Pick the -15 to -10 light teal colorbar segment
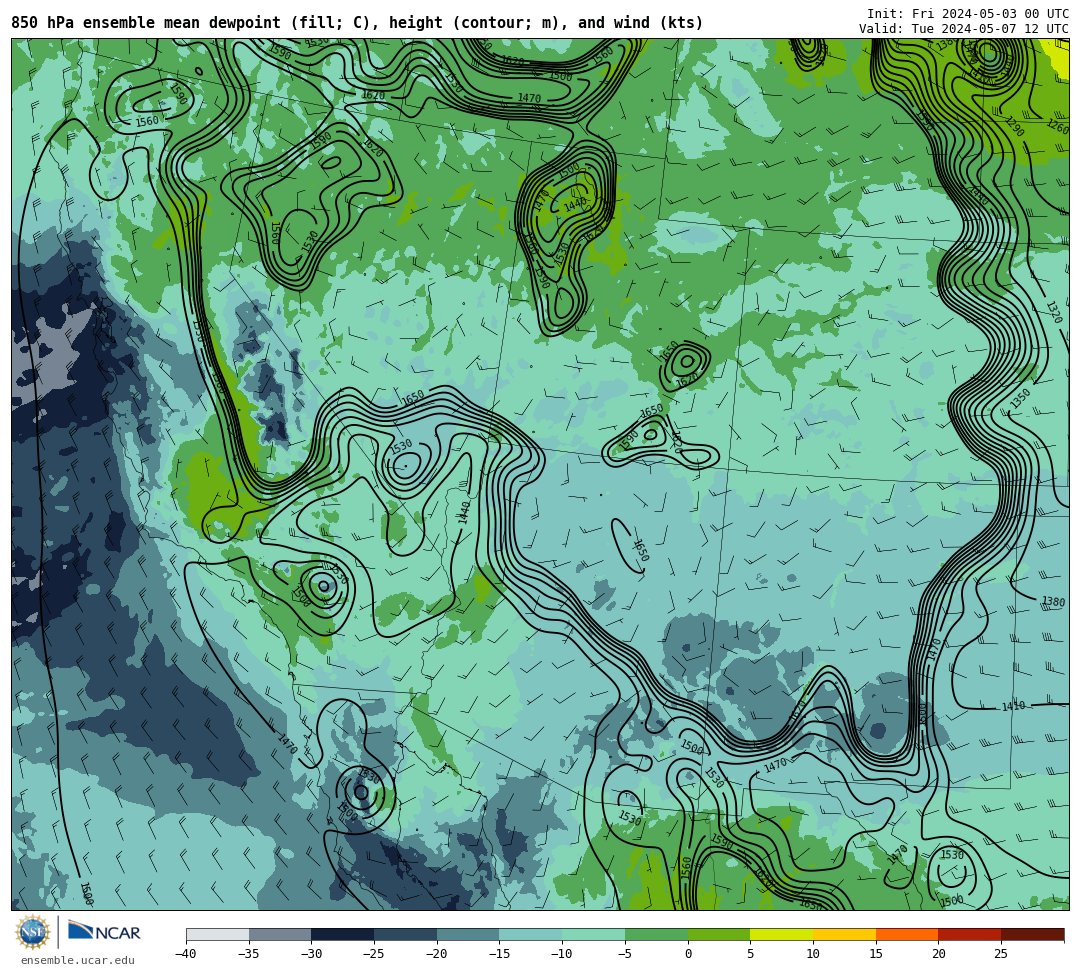Image resolution: width=1080 pixels, height=973 pixels. coord(531,934)
